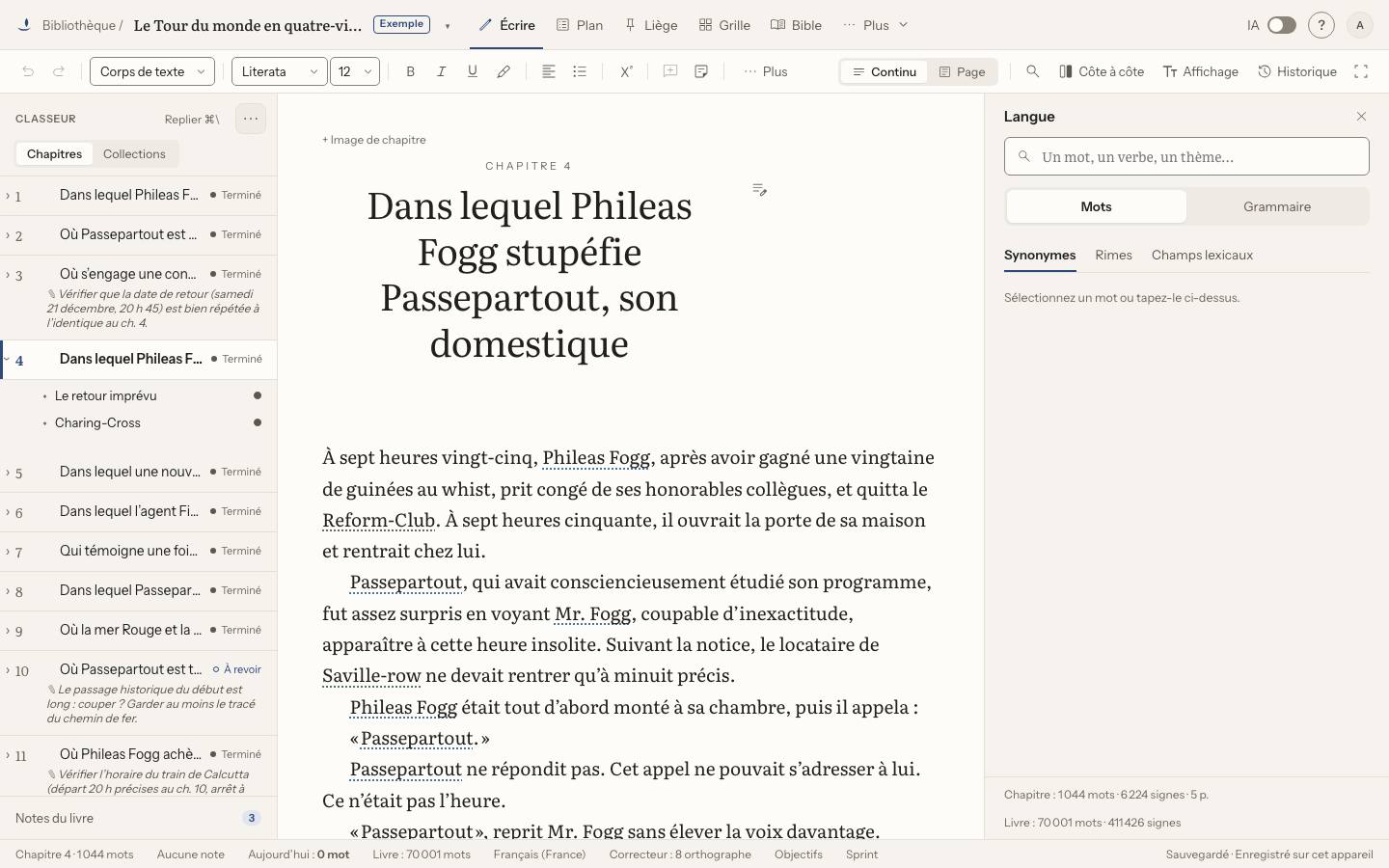Screen dimensions: 1389x868
Task: Open the Plan tab
Action: pyautogui.click(x=580, y=25)
